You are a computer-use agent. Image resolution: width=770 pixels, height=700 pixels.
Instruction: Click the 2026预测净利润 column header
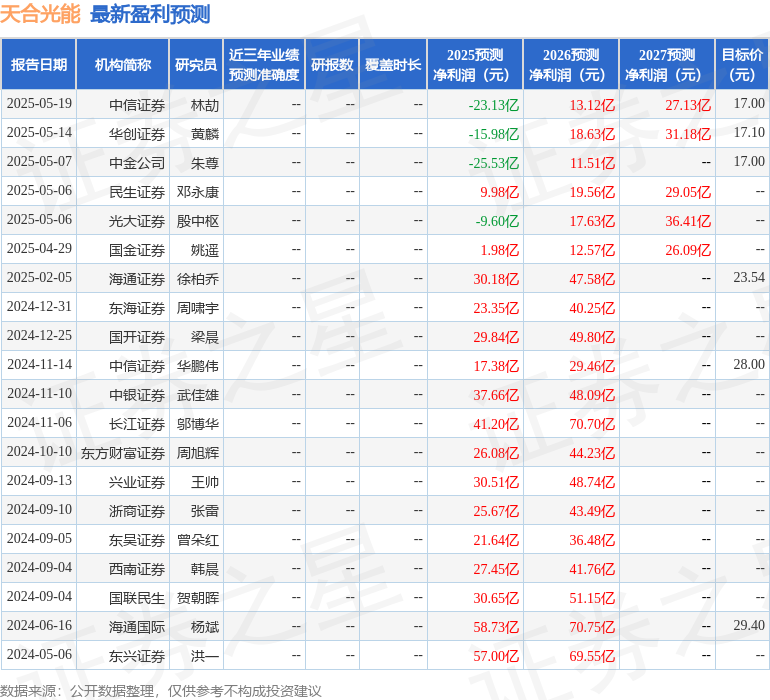[x=570, y=65]
